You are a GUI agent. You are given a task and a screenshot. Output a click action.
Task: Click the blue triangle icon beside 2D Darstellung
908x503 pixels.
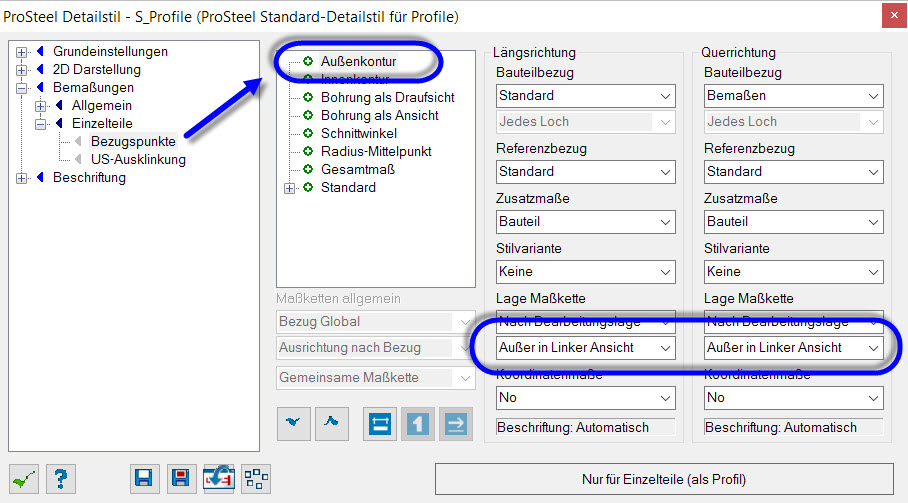[41, 69]
